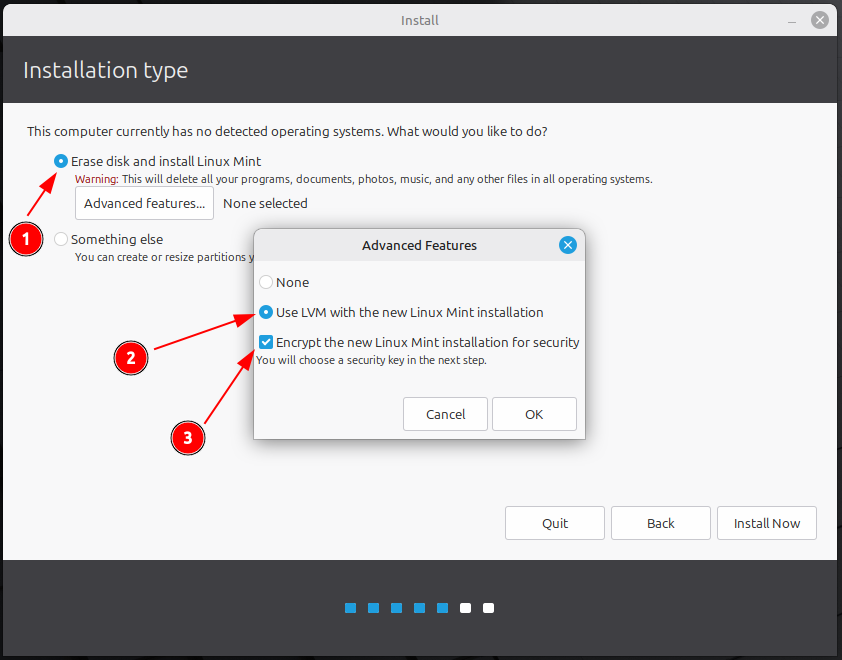842x660 pixels.
Task: Select Erase disk and install Linux Mint
Action: 62,161
